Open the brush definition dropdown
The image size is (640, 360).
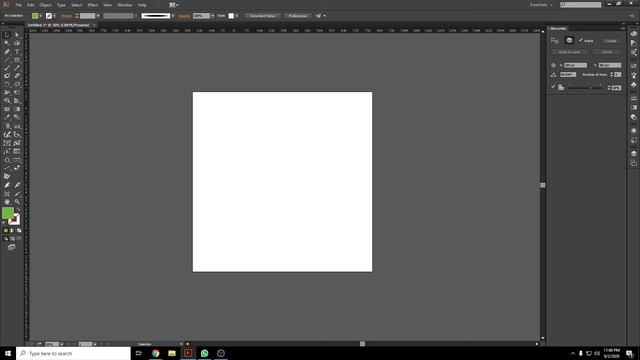click(x=173, y=16)
